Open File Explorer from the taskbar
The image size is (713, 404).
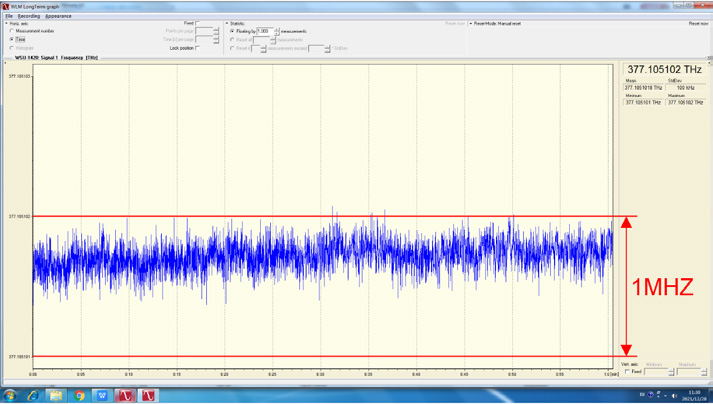coord(56,396)
